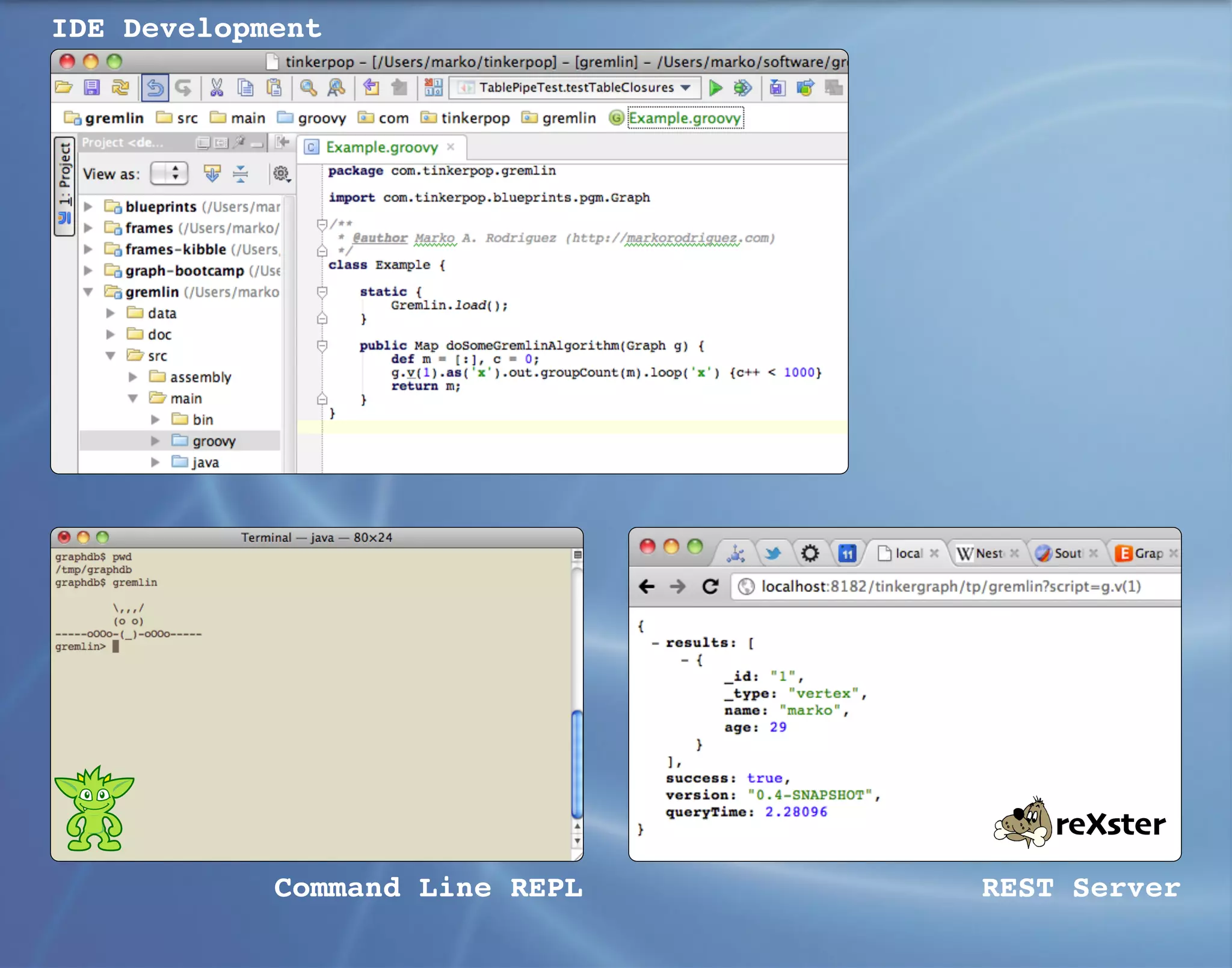Click the Replace icon next to Find

click(336, 88)
